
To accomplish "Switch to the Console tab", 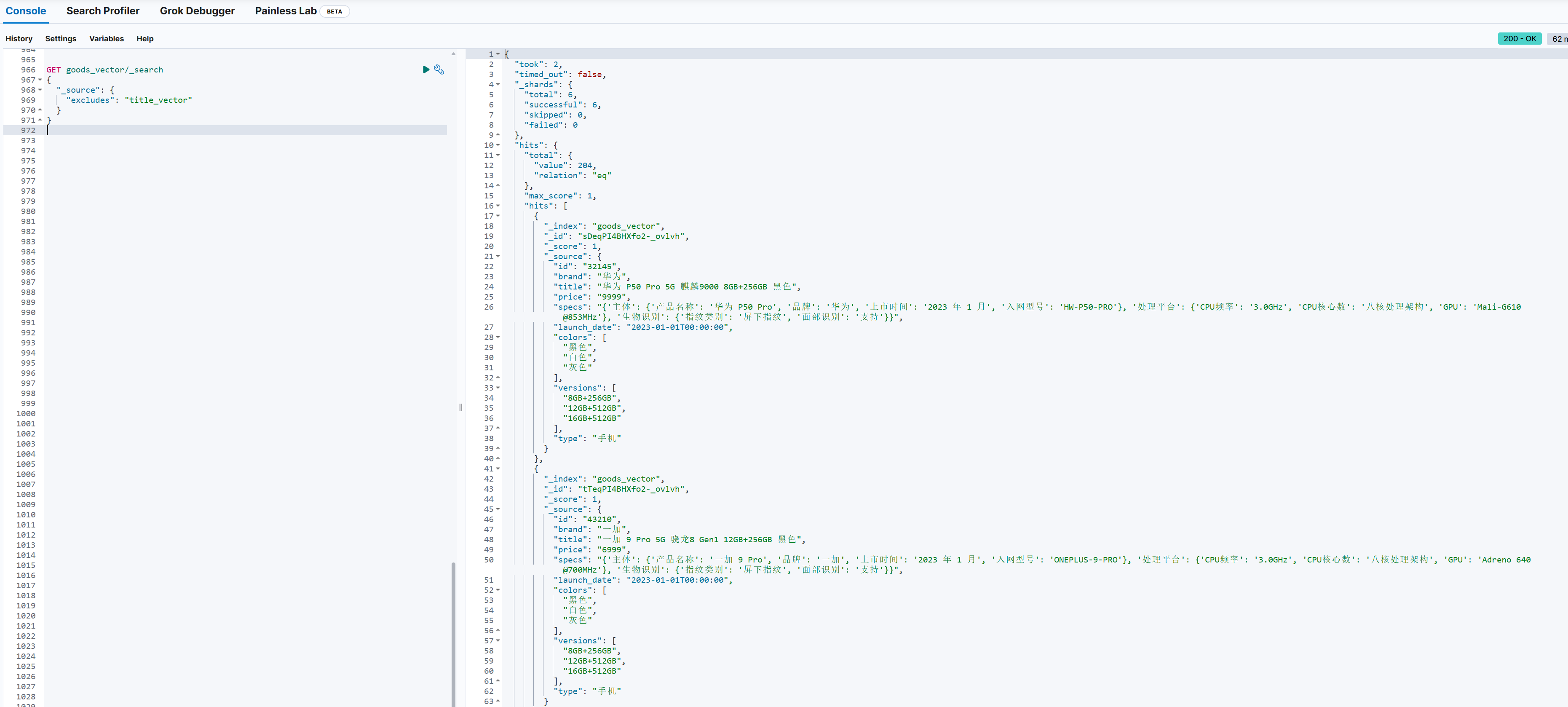I will click(x=26, y=11).
